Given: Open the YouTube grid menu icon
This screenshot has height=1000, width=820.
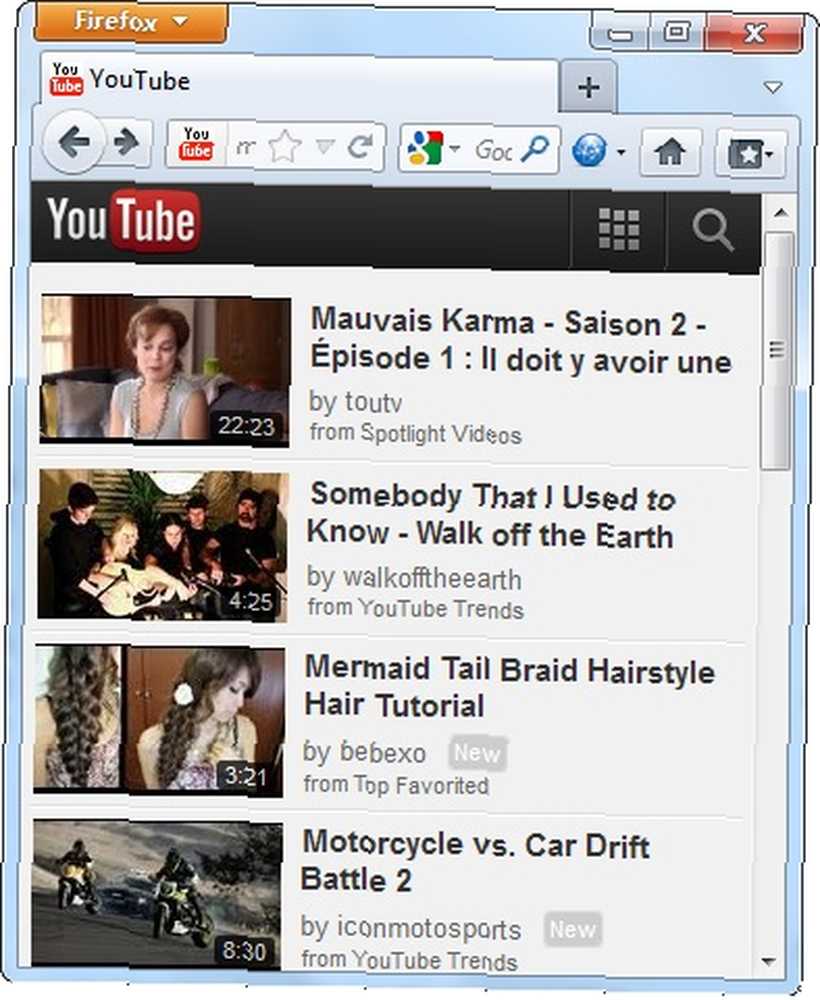Looking at the screenshot, I should pos(619,228).
